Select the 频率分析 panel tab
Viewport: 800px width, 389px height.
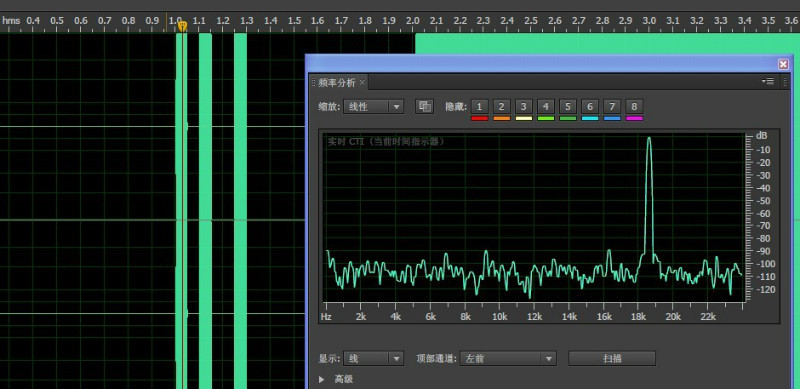337,82
